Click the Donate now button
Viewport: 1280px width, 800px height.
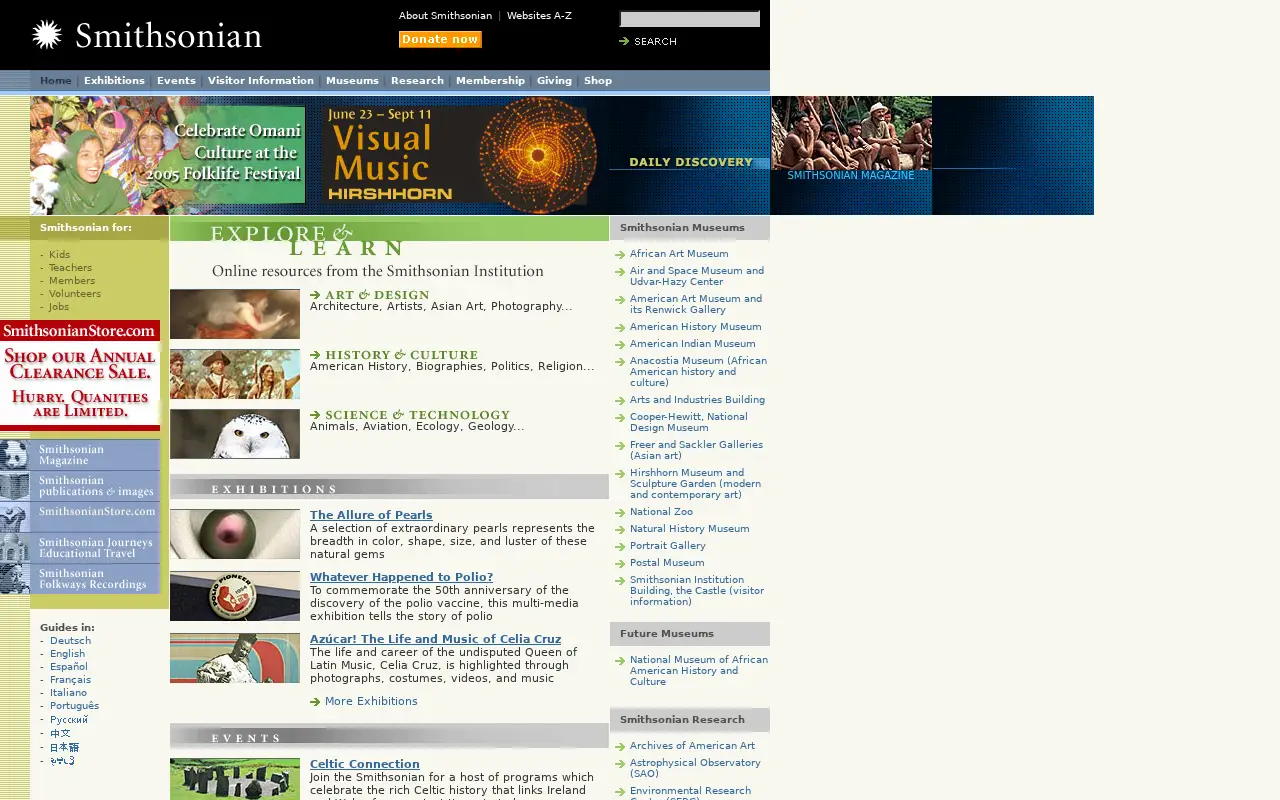(x=440, y=40)
